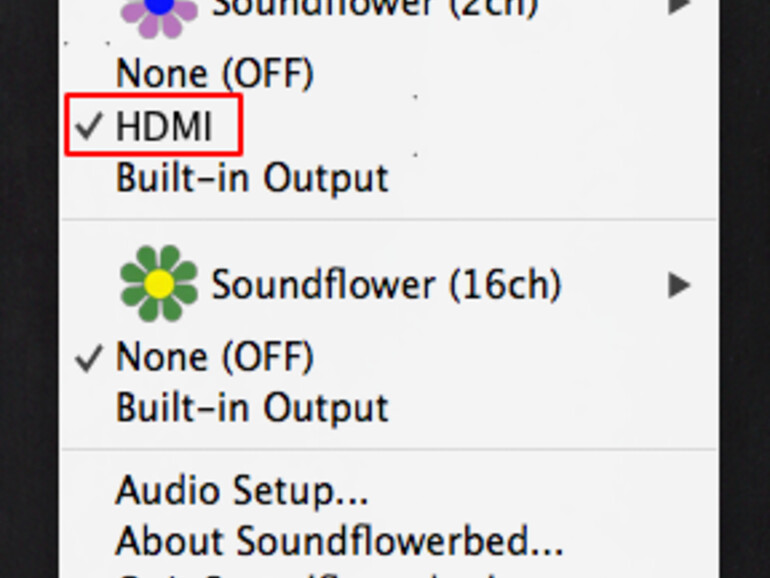Image resolution: width=770 pixels, height=578 pixels.
Task: Click the blue center of the purple flower
Action: click(x=161, y=5)
